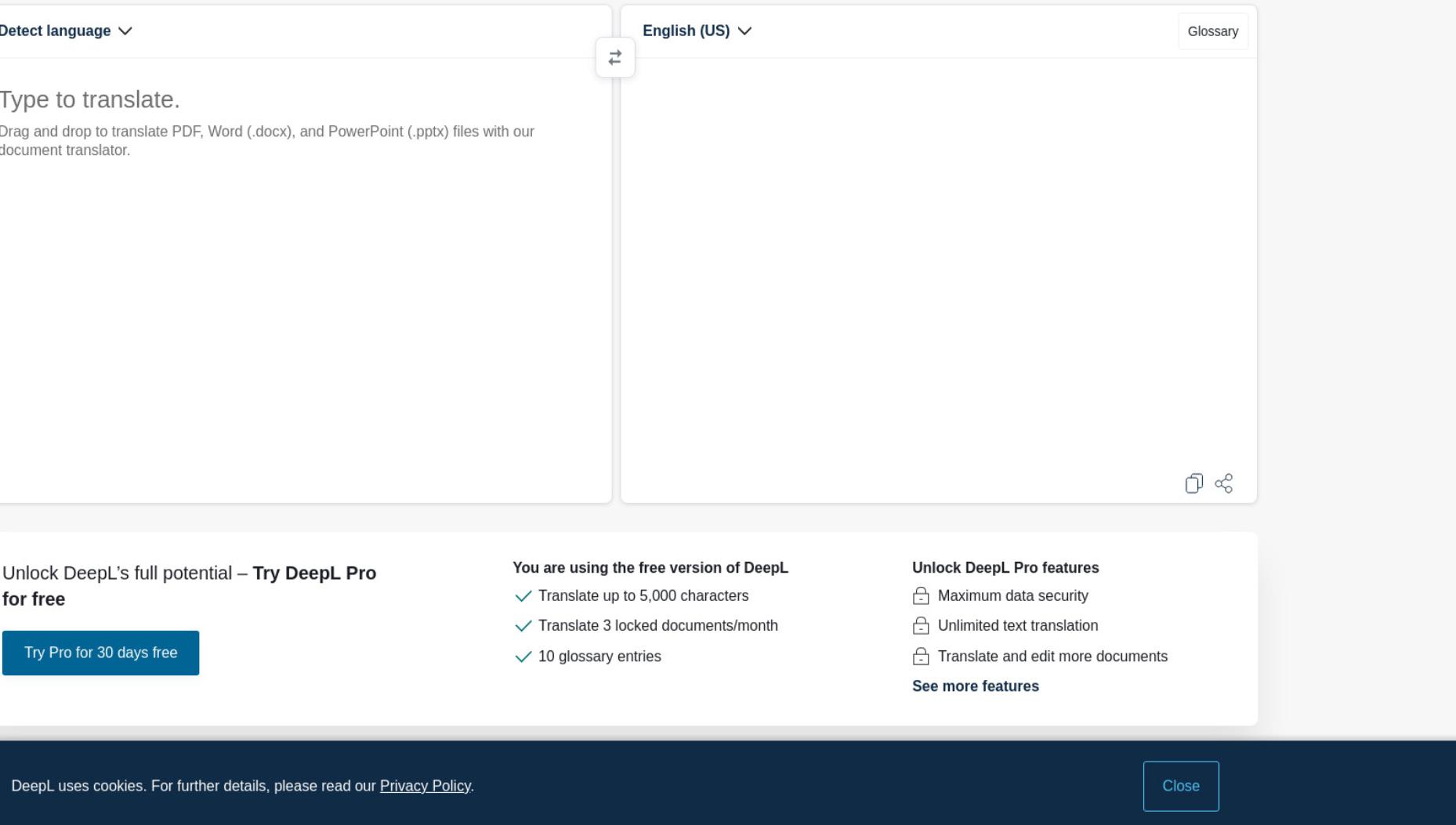This screenshot has width=1456, height=825.
Task: Click checkmark beside Translate up to 5,000 characters
Action: pyautogui.click(x=523, y=596)
